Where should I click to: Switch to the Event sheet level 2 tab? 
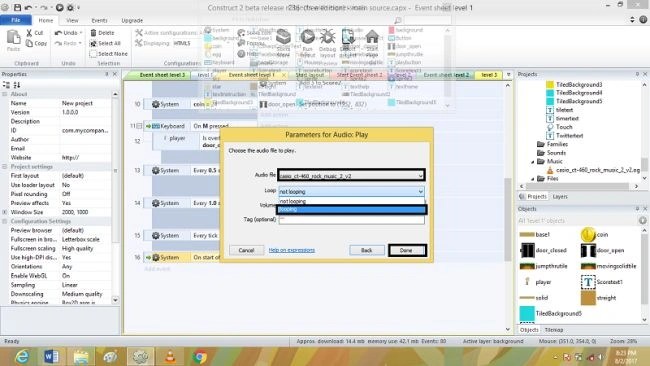pos(446,75)
